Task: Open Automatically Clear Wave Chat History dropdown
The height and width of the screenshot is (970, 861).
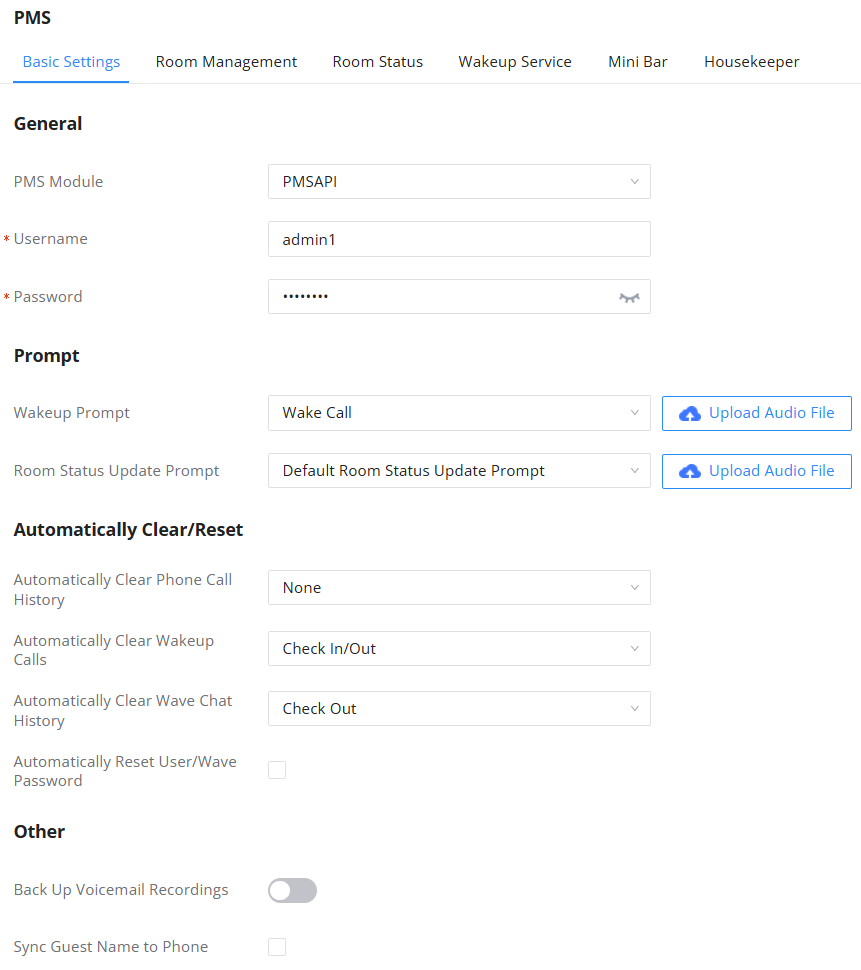Action: point(459,709)
